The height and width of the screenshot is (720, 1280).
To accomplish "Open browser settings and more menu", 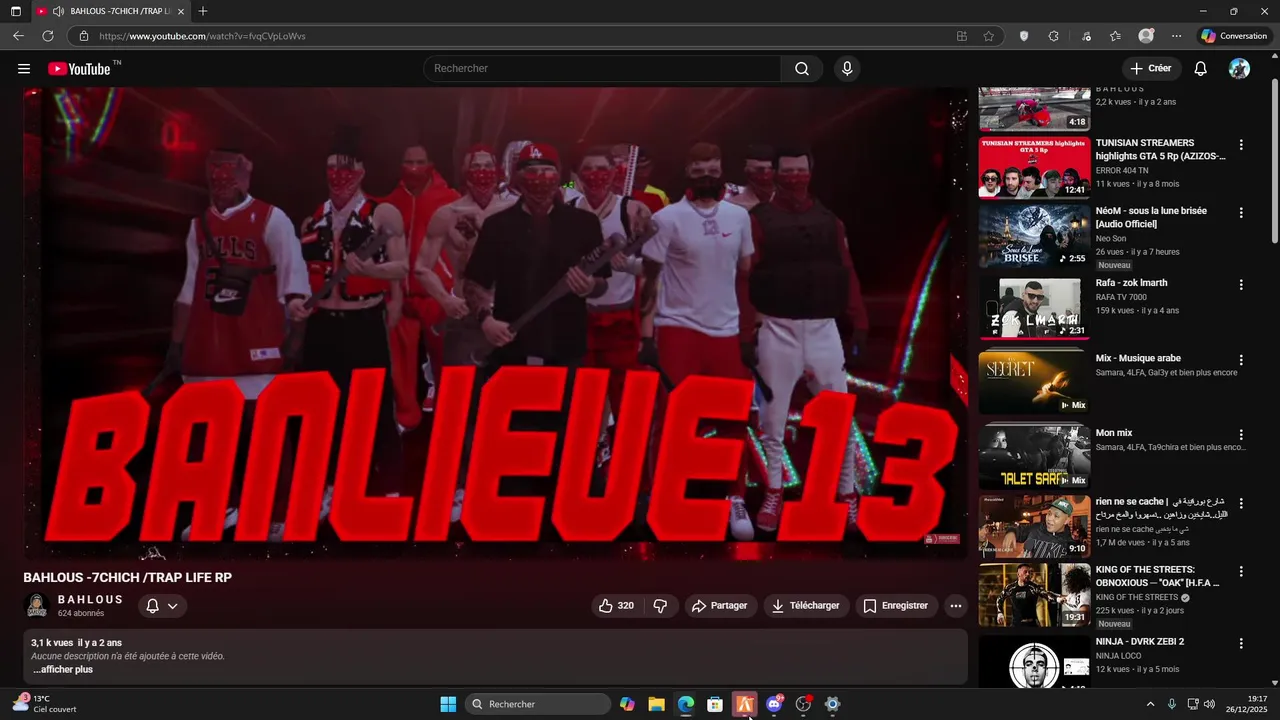I will click(1177, 36).
